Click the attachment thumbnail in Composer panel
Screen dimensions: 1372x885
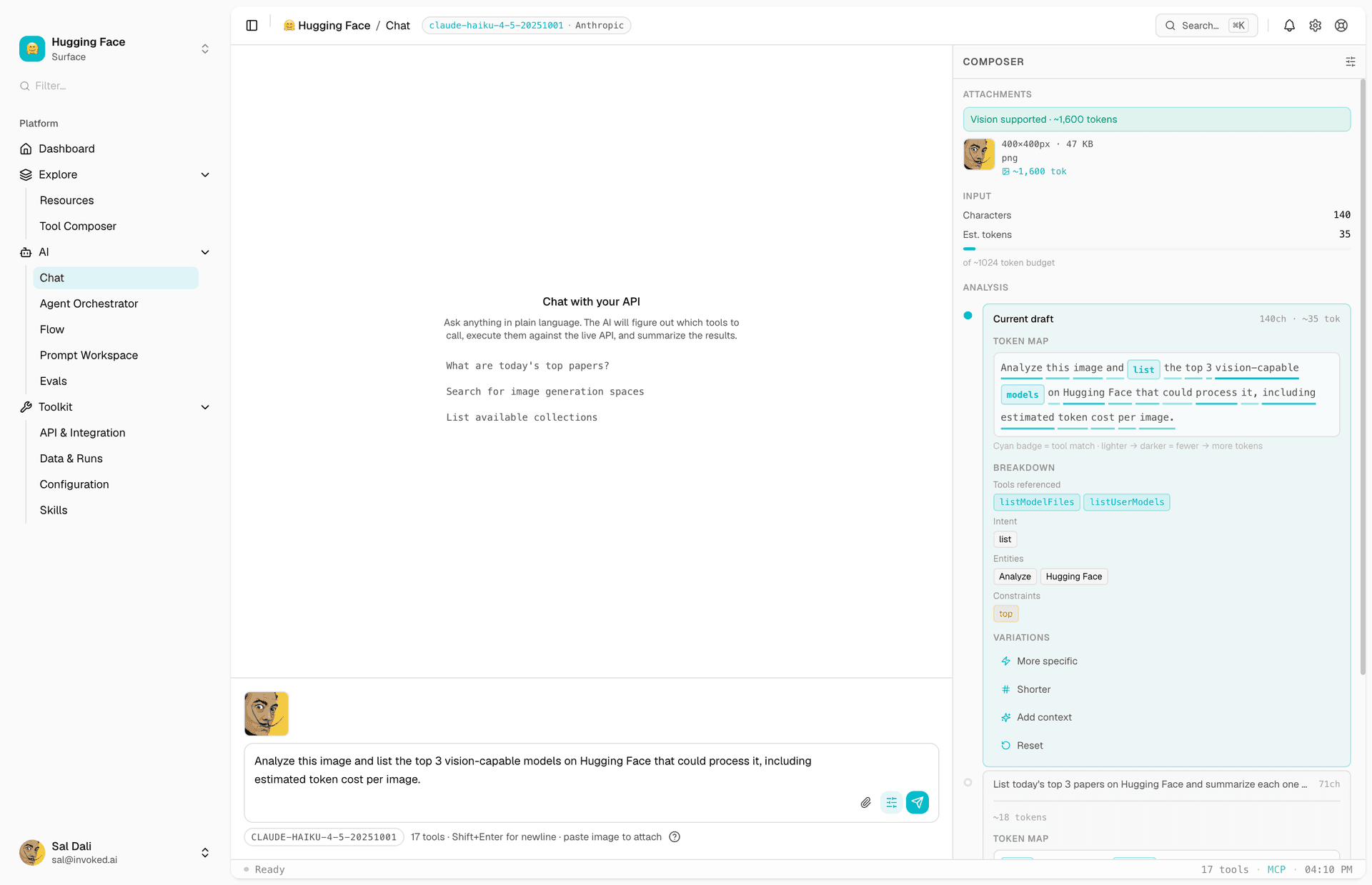tap(979, 154)
